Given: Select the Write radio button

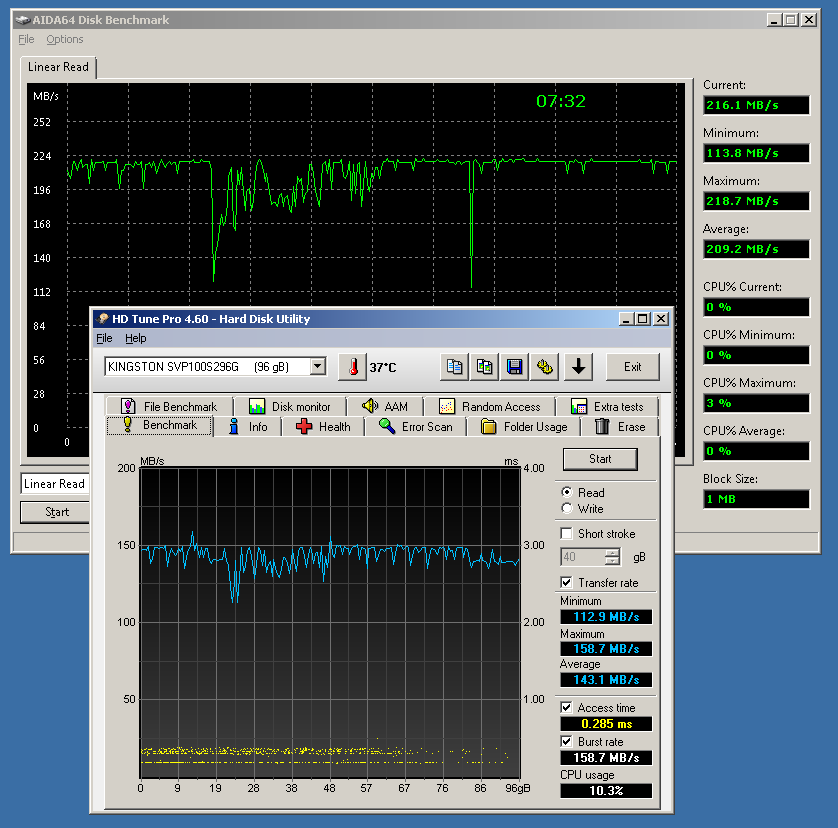Looking at the screenshot, I should (x=567, y=508).
